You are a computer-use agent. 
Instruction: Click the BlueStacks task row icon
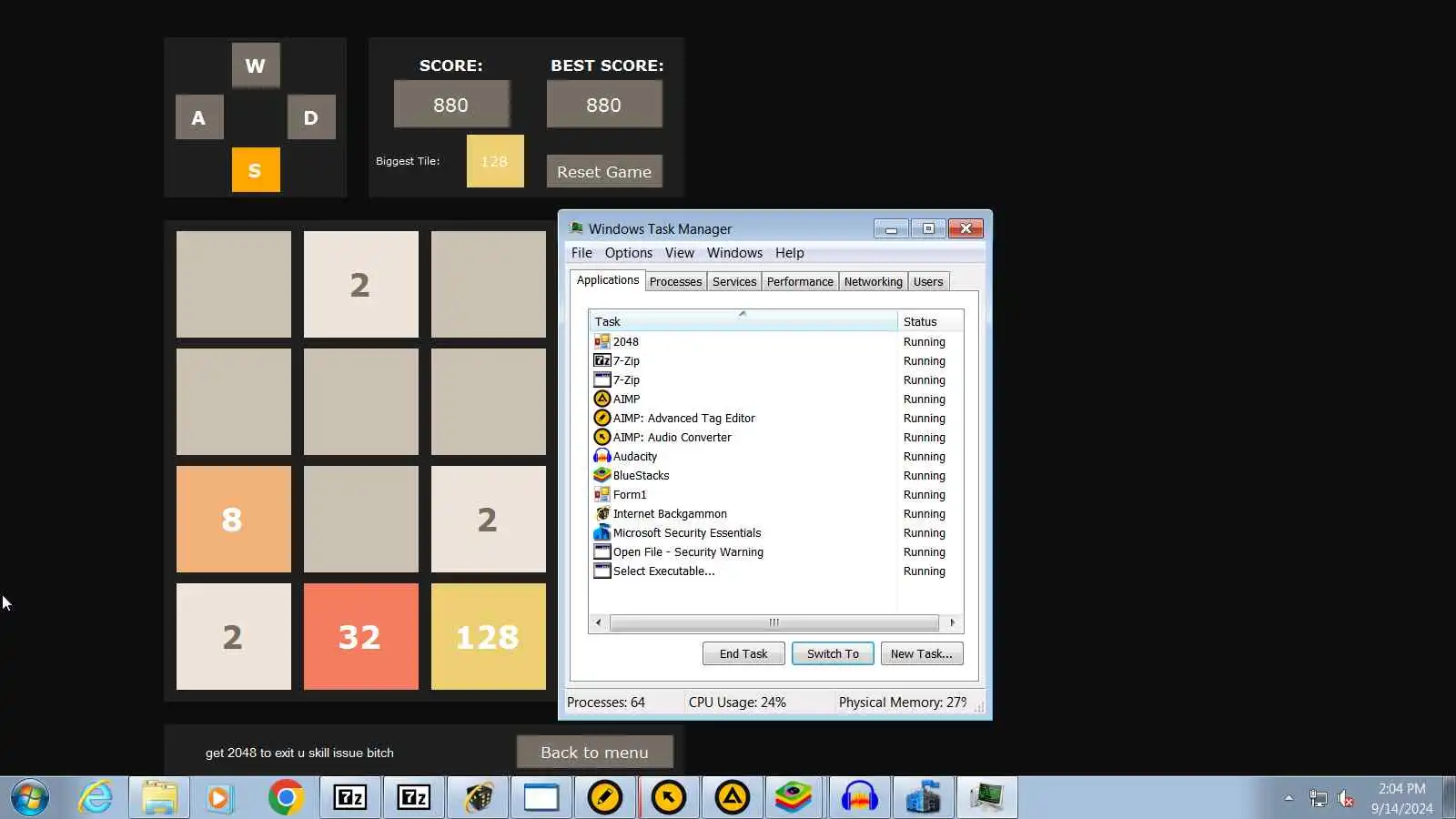tap(602, 475)
